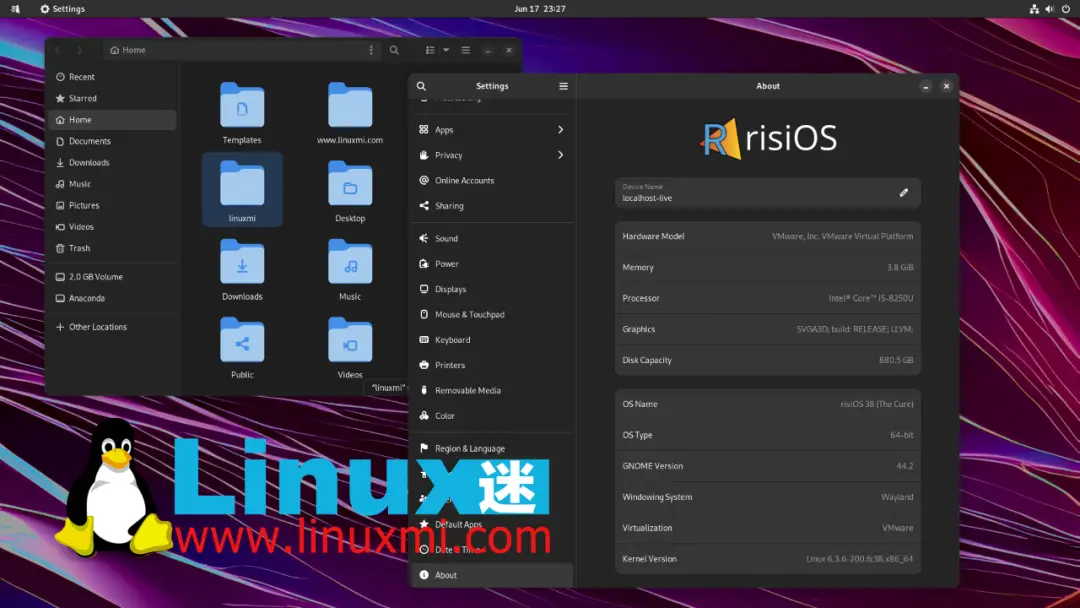Select the linuxmi folder icon
Viewport: 1080px width, 608px height.
click(242, 185)
